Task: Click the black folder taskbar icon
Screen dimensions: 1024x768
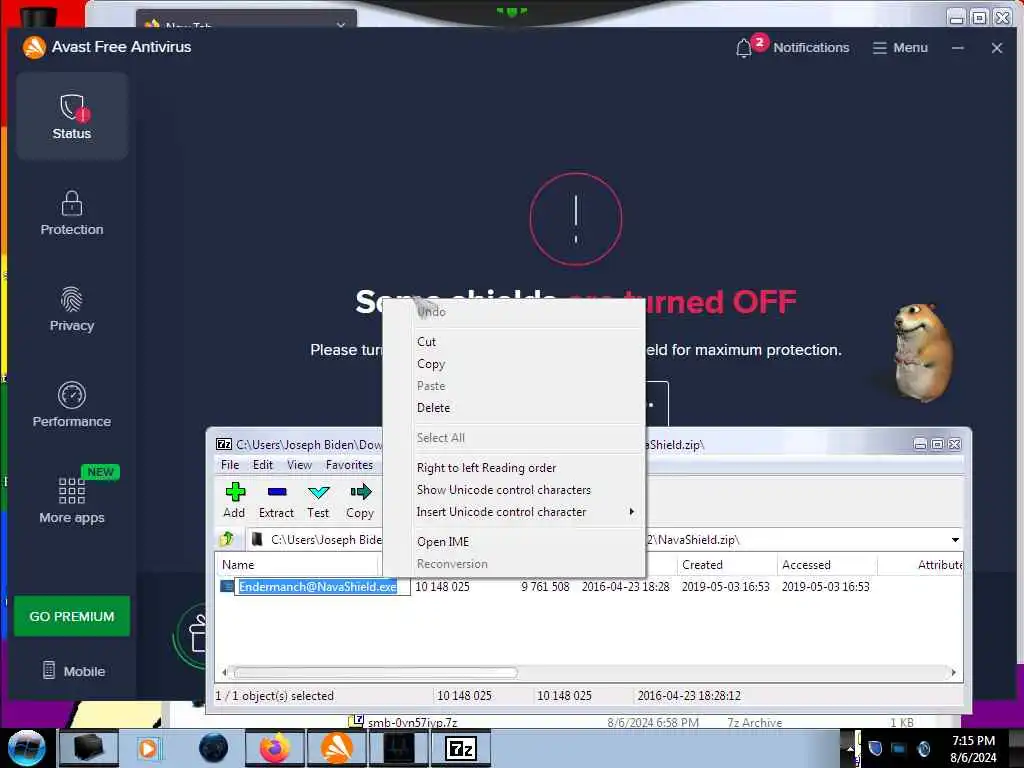Action: tap(89, 748)
